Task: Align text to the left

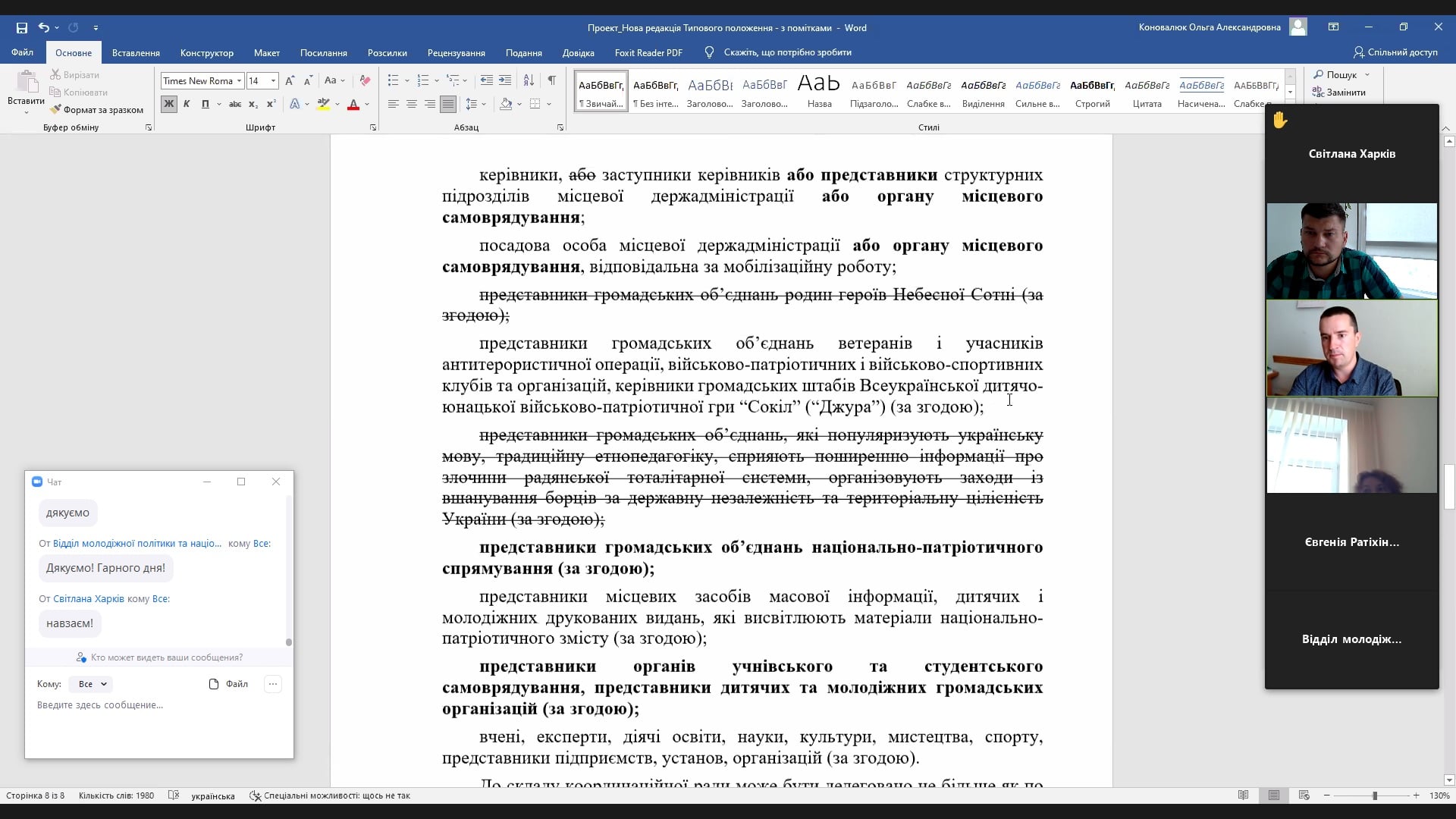Action: click(x=394, y=104)
